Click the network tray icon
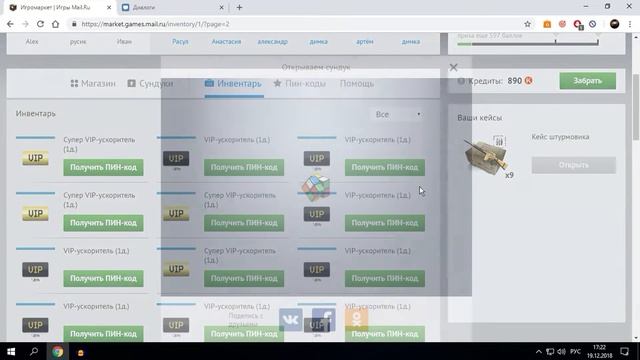The width and height of the screenshot is (640, 360). pyautogui.click(x=550, y=351)
